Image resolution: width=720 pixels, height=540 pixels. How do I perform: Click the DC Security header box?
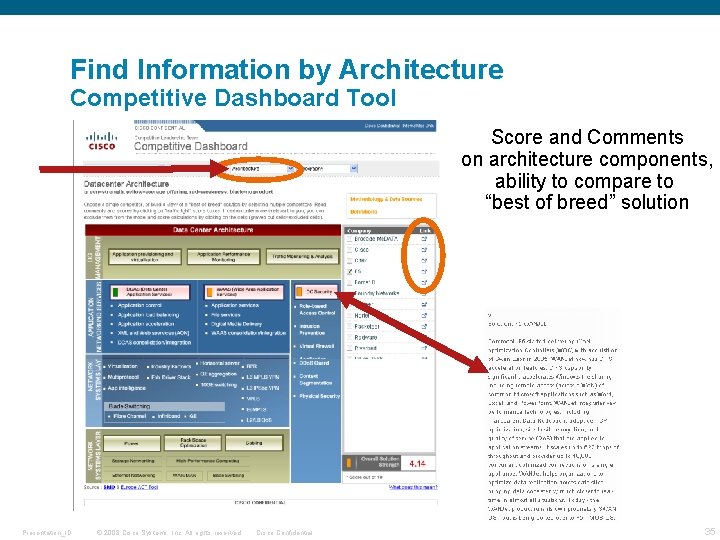[x=316, y=292]
